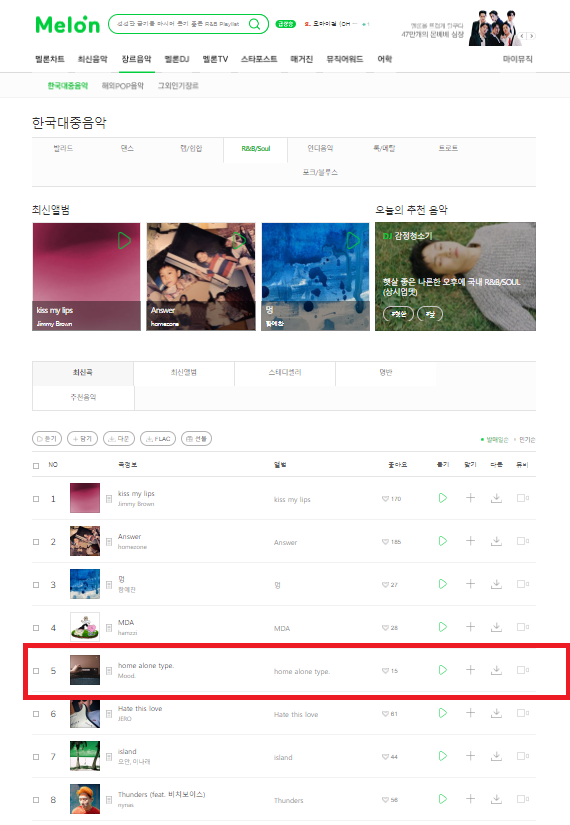Check the box for song number 1
Screen dimensions: 570x825
pos(36,499)
